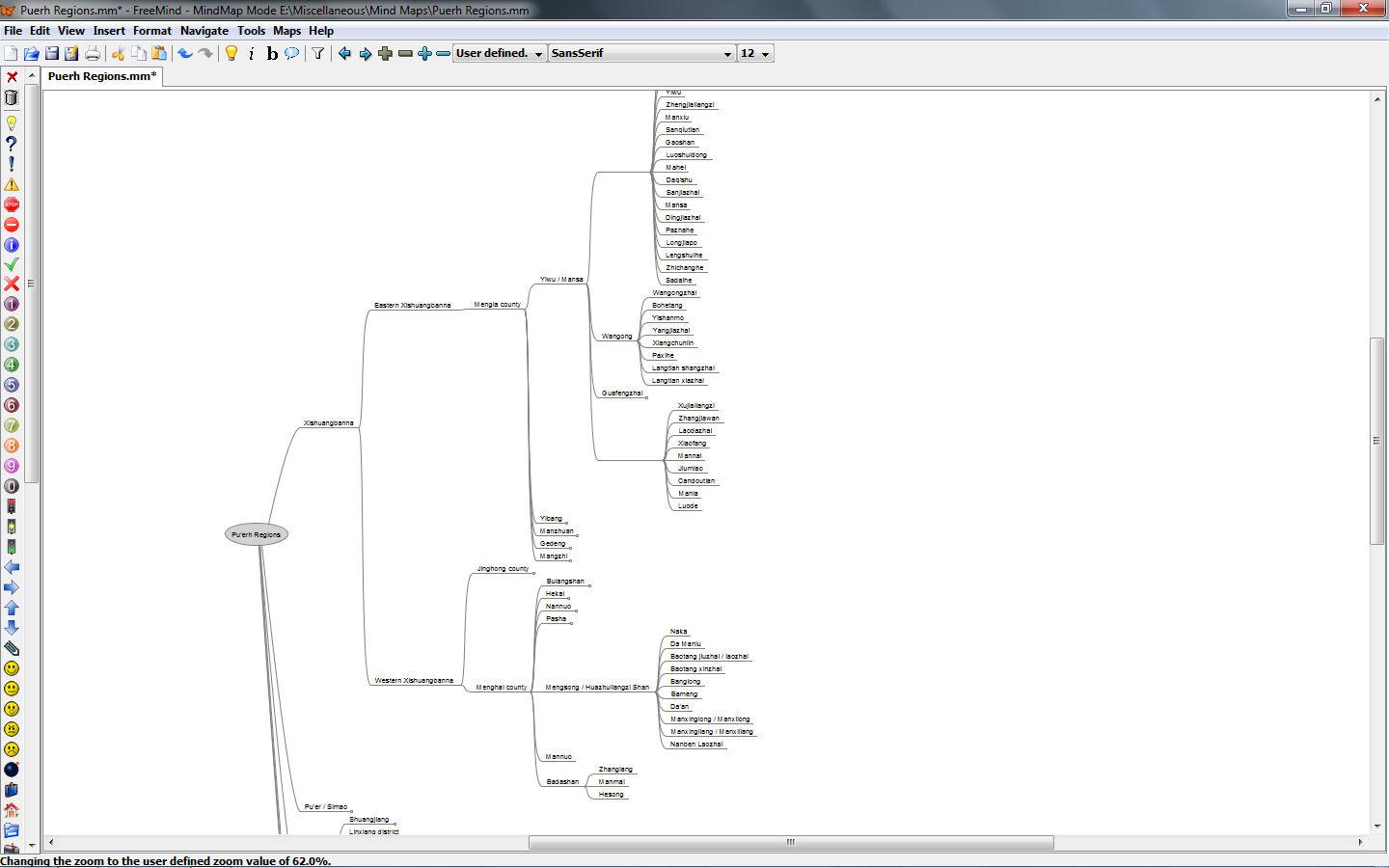Select the Eastern Xishuangbanna node
The width and height of the screenshot is (1389, 868).
(412, 305)
